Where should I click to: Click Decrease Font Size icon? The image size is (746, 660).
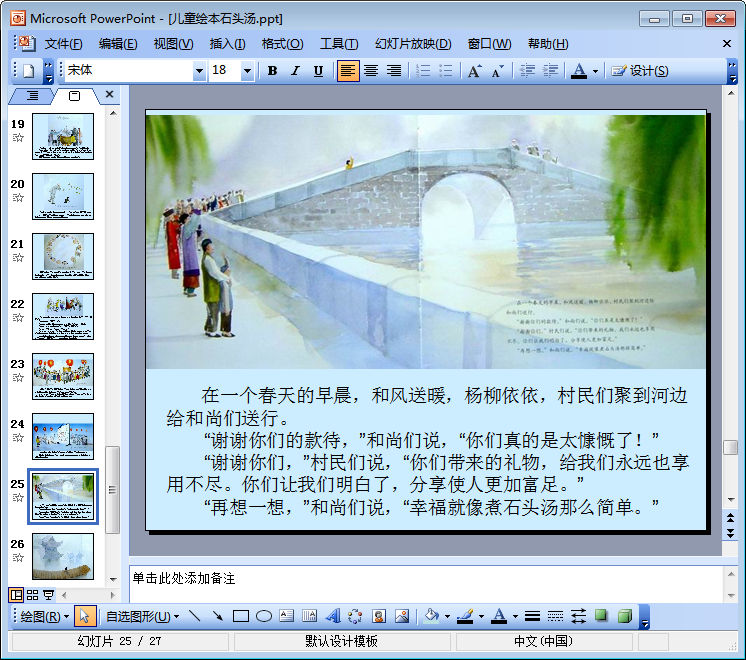pyautogui.click(x=498, y=71)
